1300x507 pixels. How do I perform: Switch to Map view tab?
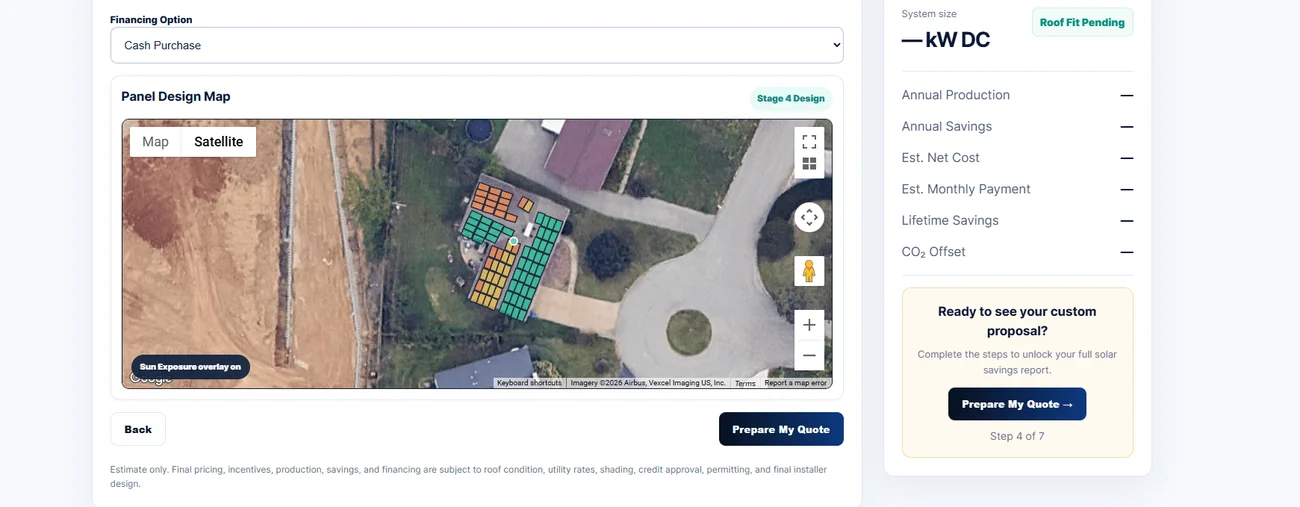(155, 142)
